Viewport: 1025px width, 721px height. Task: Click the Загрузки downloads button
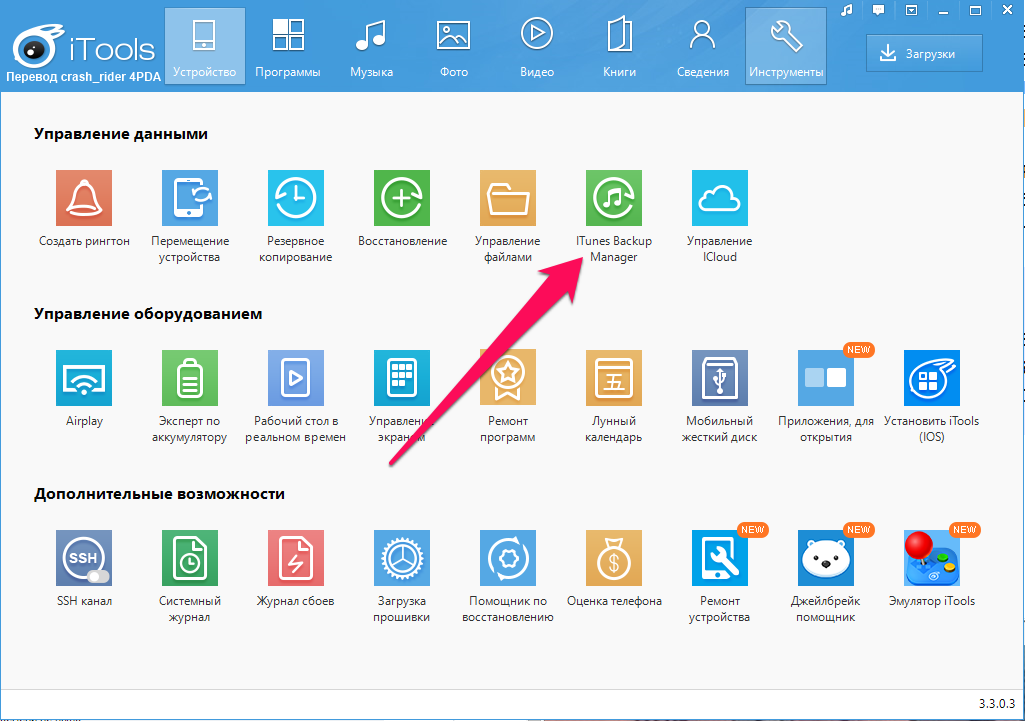click(923, 54)
